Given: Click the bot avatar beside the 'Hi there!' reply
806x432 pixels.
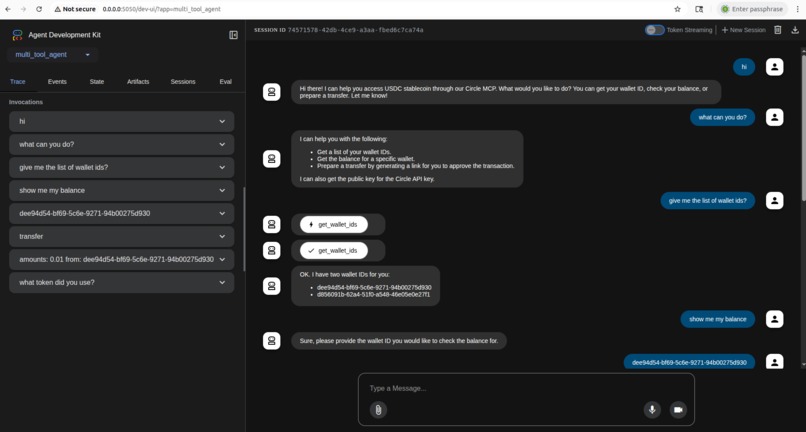Looking at the screenshot, I should tap(271, 92).
